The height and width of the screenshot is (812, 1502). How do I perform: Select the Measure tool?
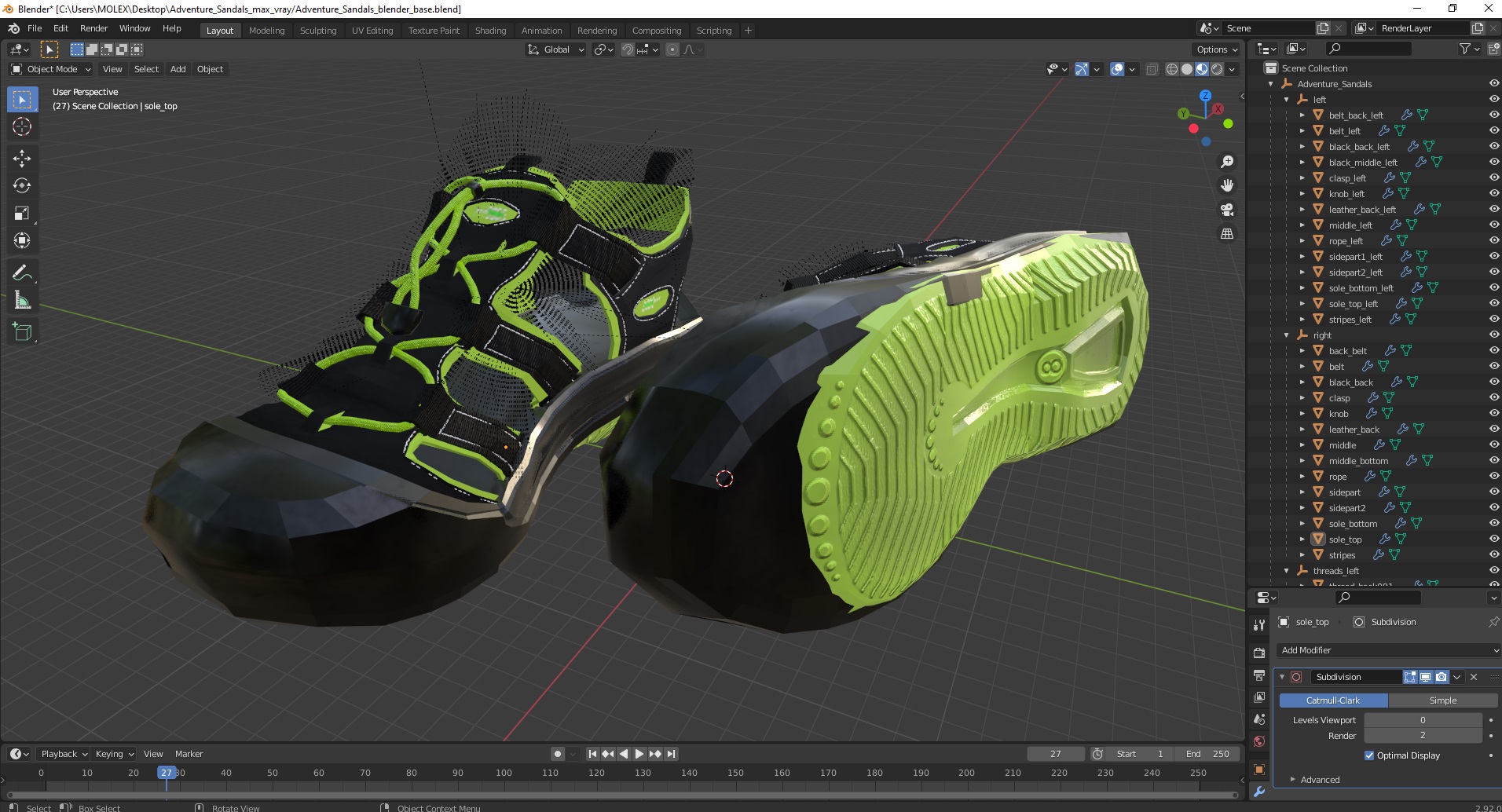[x=22, y=301]
